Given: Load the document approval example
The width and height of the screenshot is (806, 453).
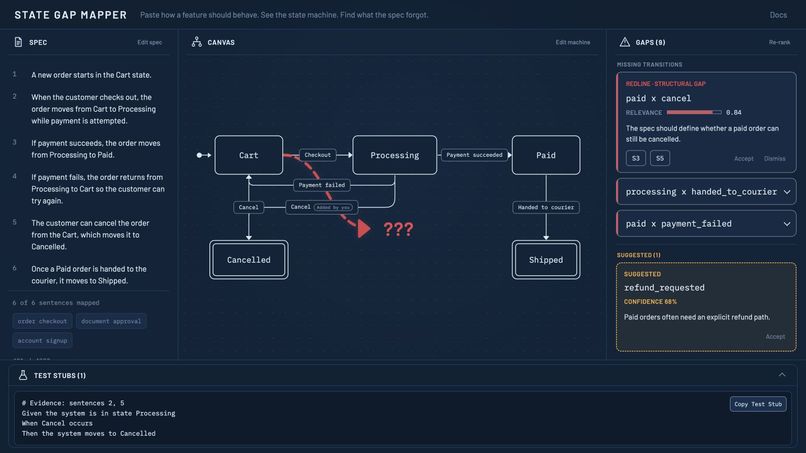Looking at the screenshot, I should 111,321.
